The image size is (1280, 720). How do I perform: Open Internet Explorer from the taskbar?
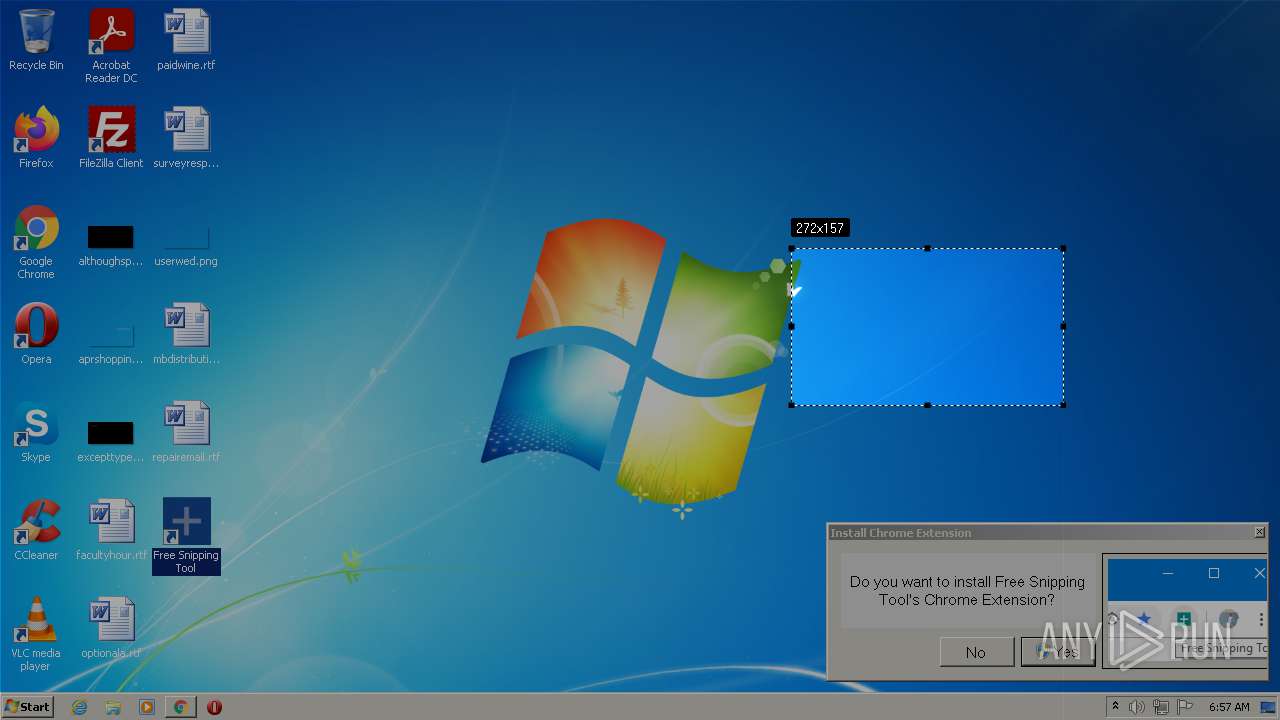pyautogui.click(x=79, y=707)
